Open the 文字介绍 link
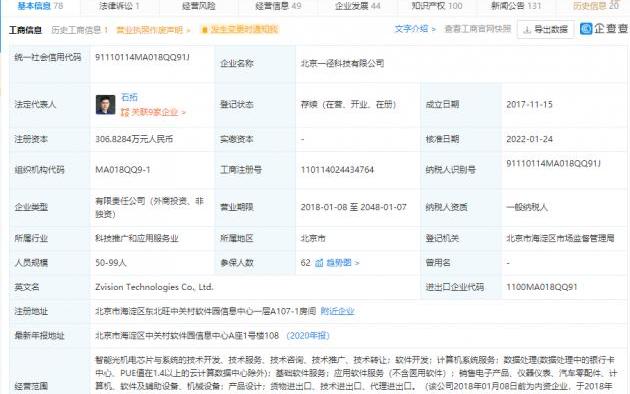Screen dimensions: 630x394 click(x=415, y=29)
